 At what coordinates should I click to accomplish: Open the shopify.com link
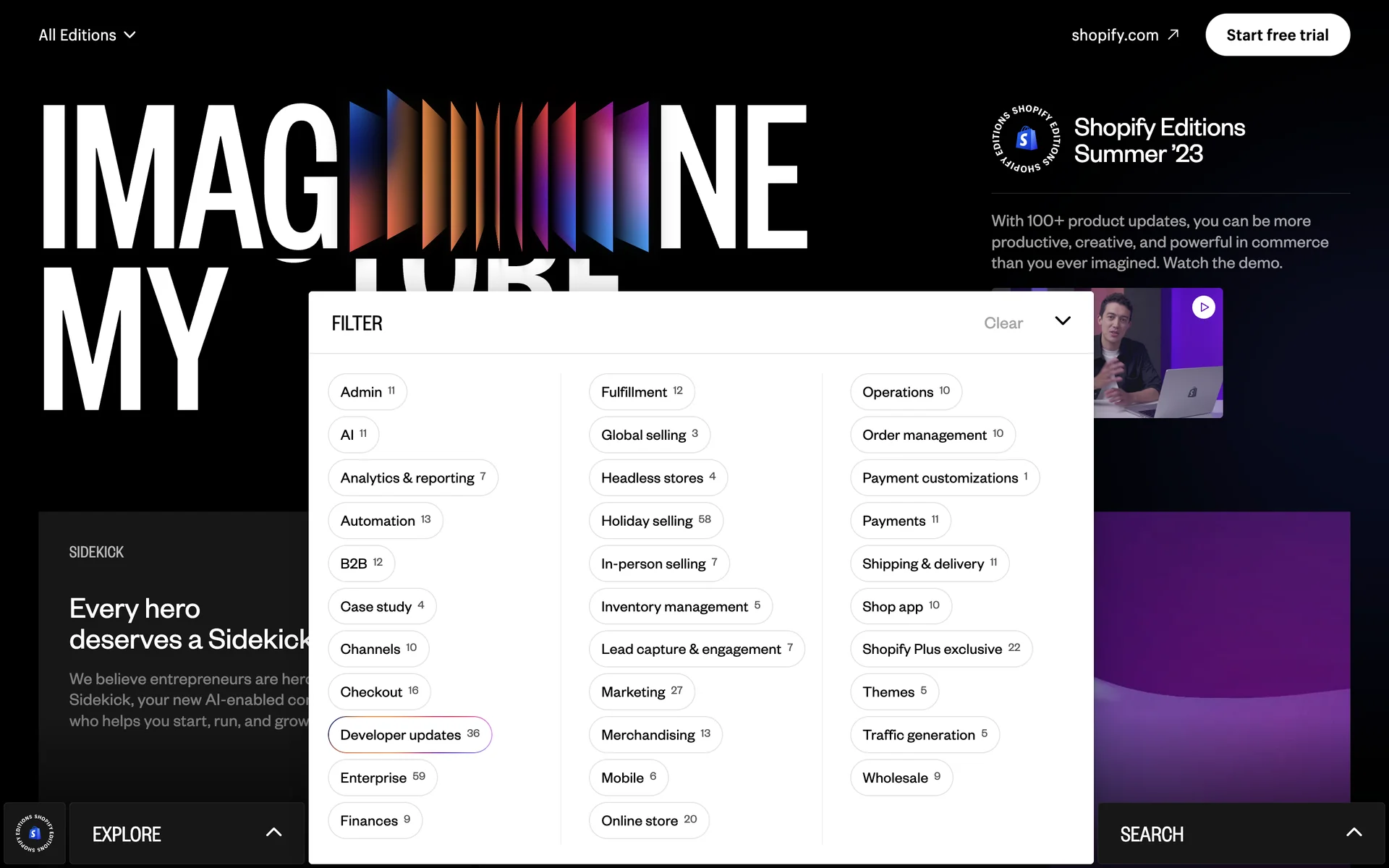tap(1115, 35)
